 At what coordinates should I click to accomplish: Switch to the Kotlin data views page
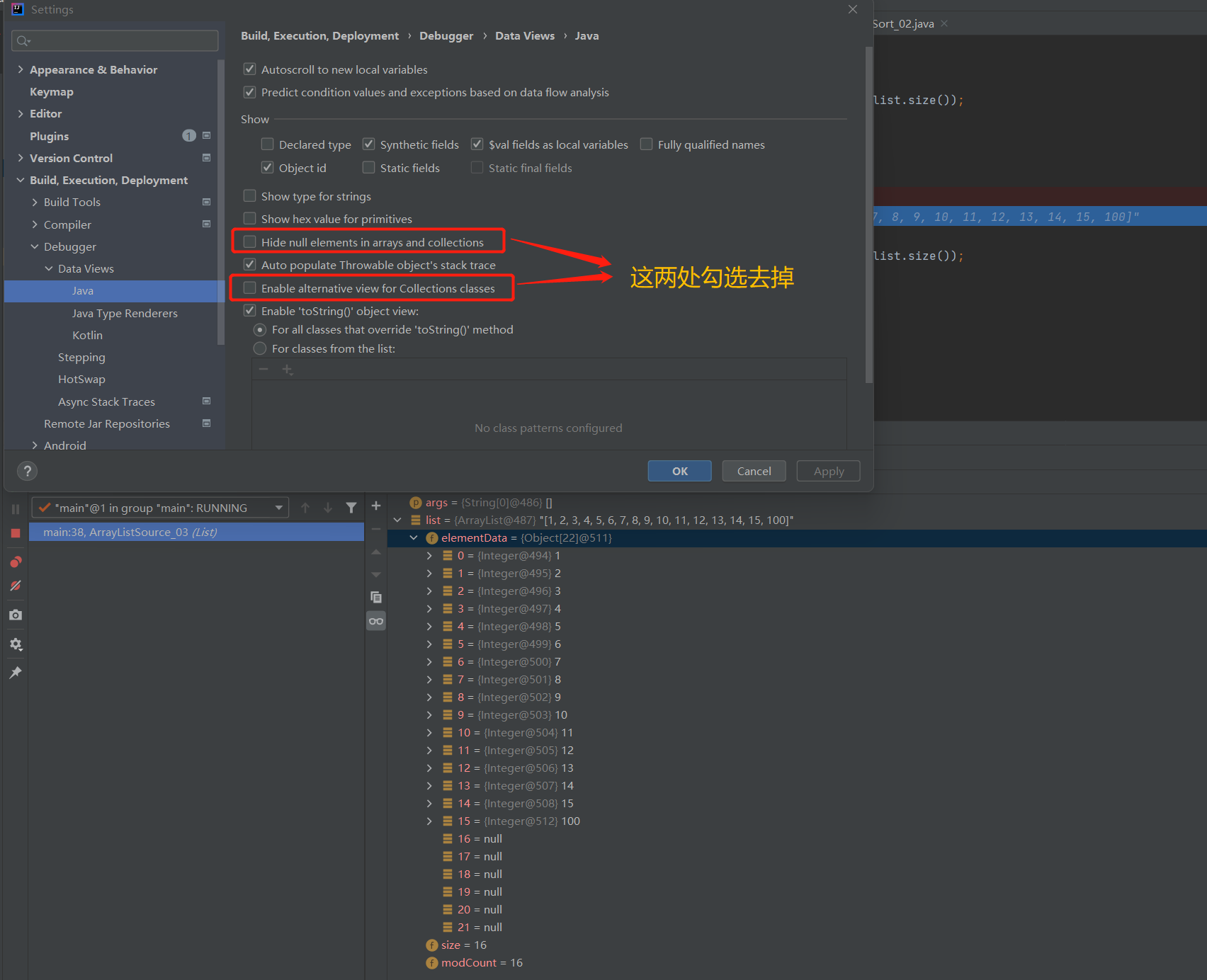(x=87, y=335)
